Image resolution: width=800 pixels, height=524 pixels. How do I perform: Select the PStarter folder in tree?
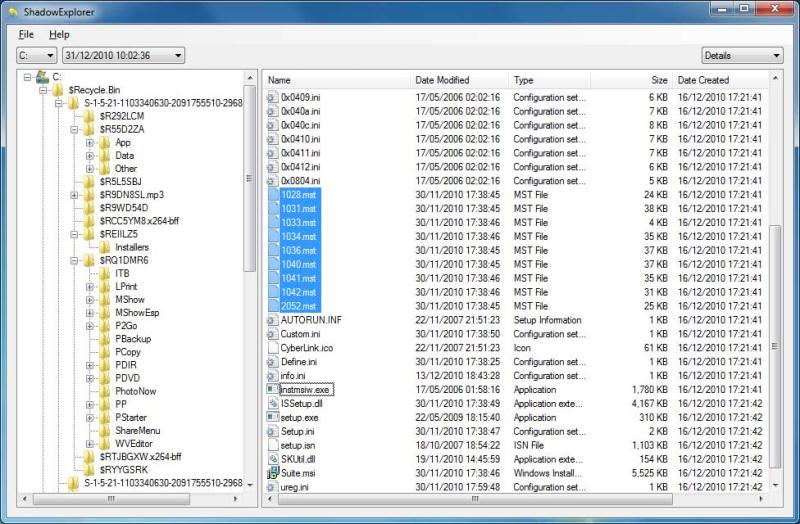131,417
